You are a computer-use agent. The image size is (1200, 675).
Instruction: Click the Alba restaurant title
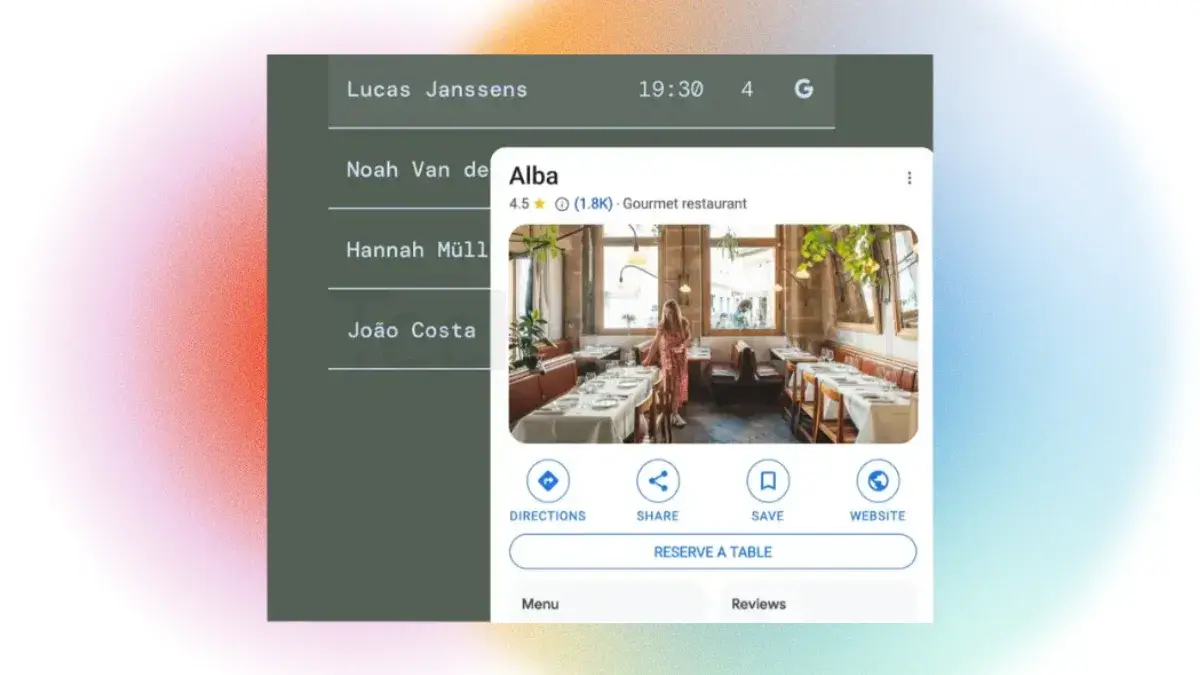click(534, 176)
